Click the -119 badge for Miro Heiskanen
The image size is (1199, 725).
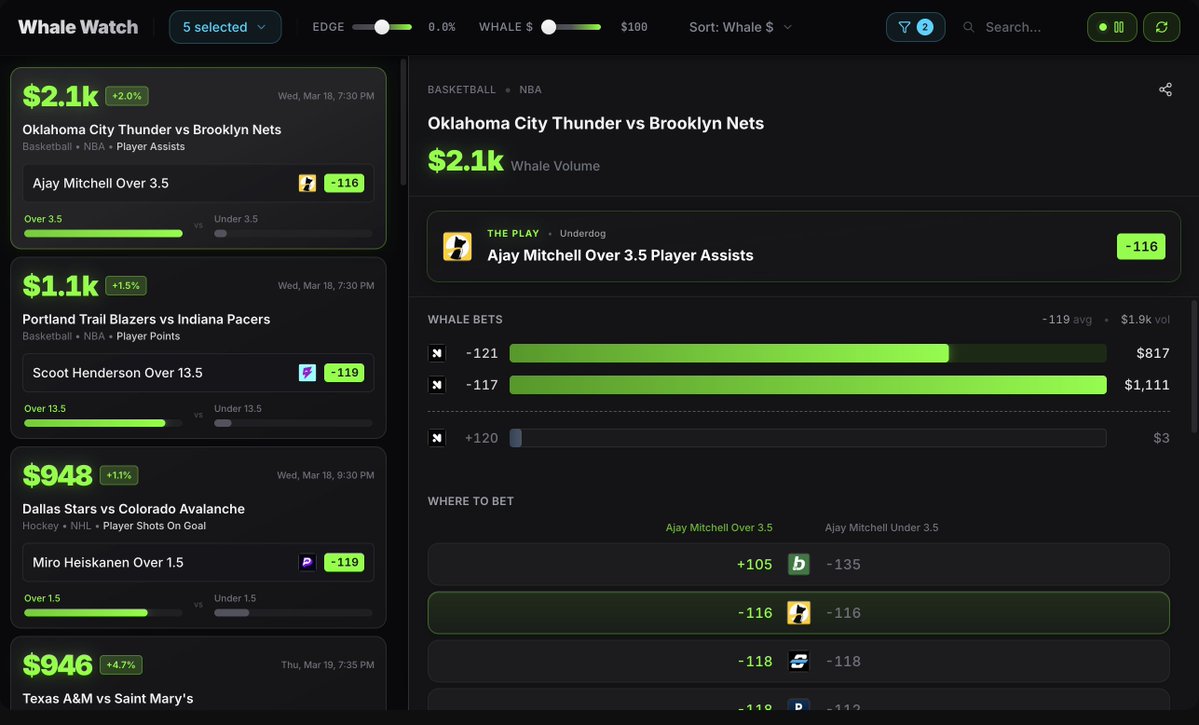[344, 562]
